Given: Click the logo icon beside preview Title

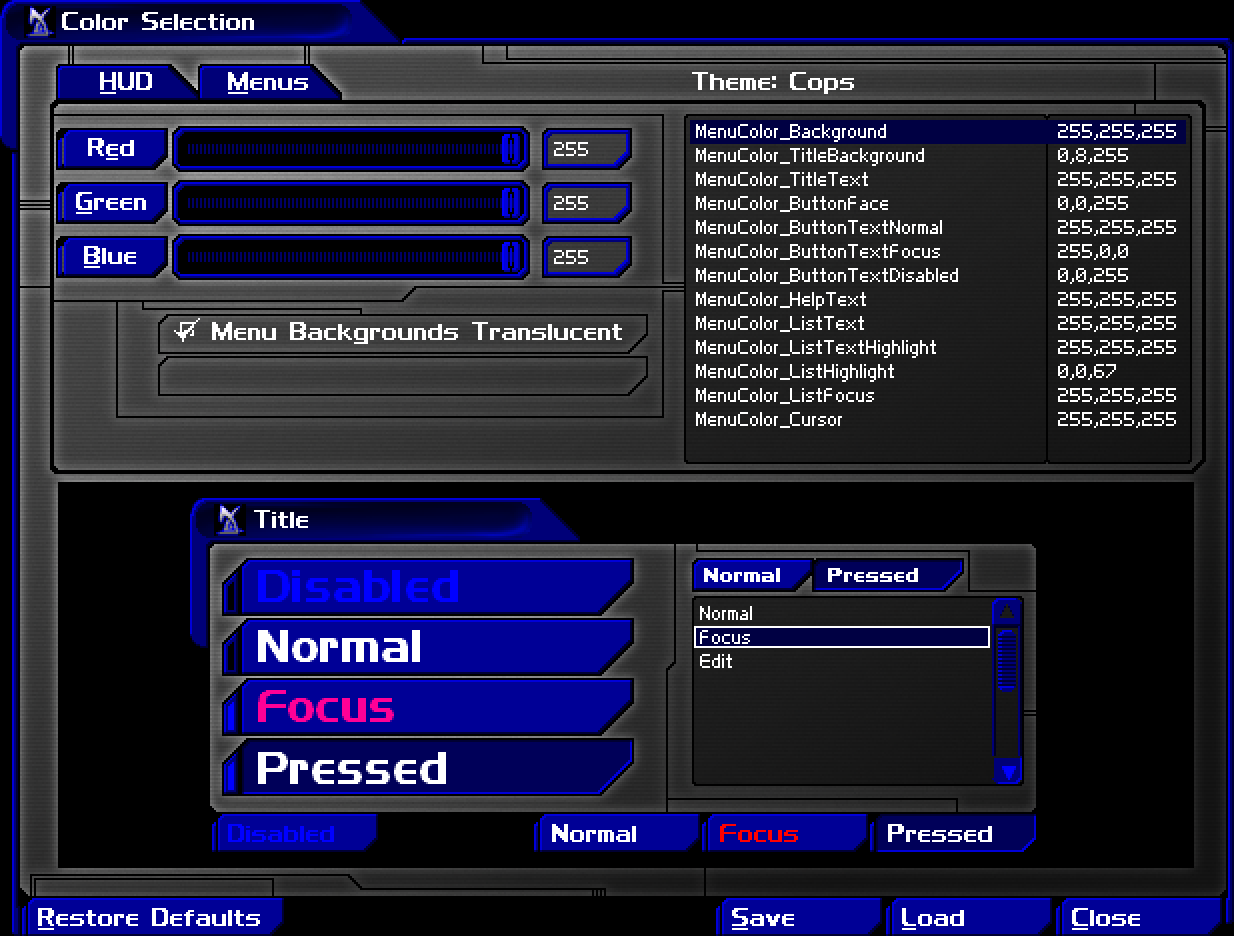Looking at the screenshot, I should 230,519.
